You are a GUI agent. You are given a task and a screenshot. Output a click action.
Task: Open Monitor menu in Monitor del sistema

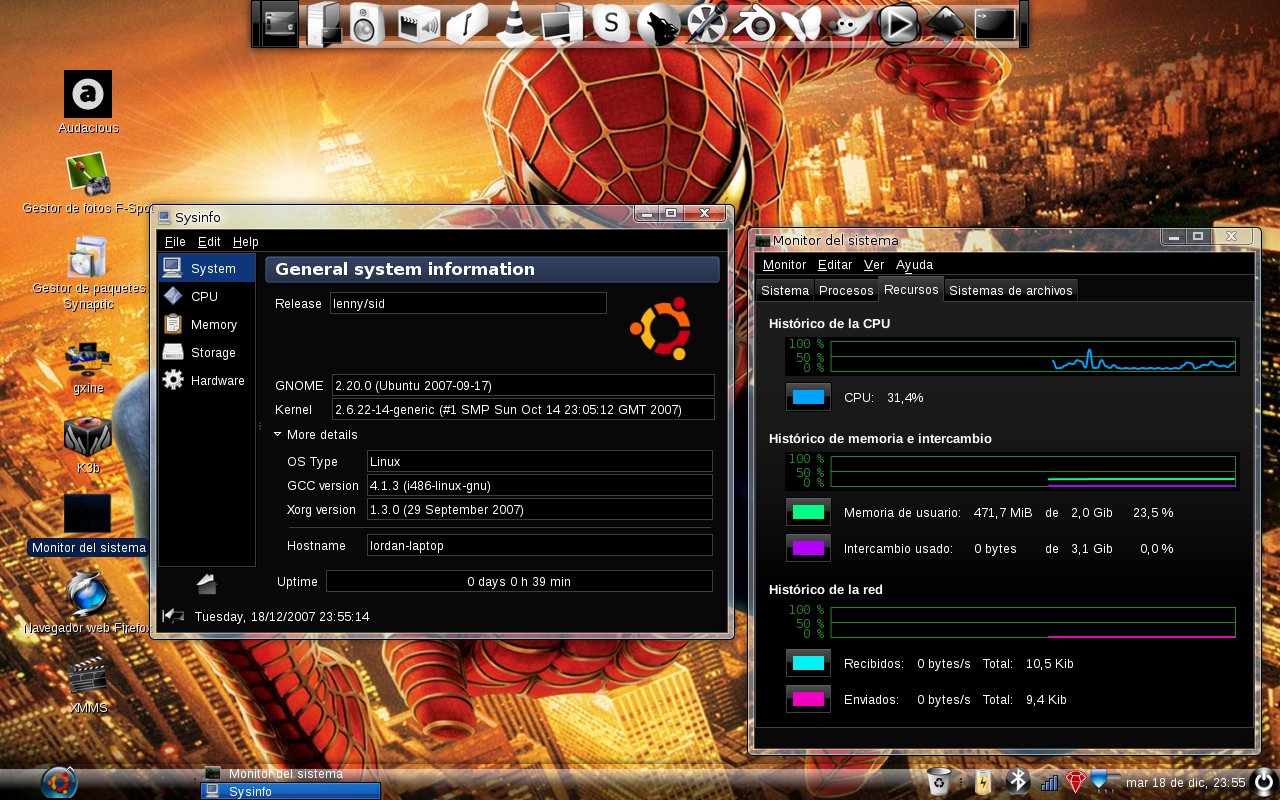click(784, 265)
